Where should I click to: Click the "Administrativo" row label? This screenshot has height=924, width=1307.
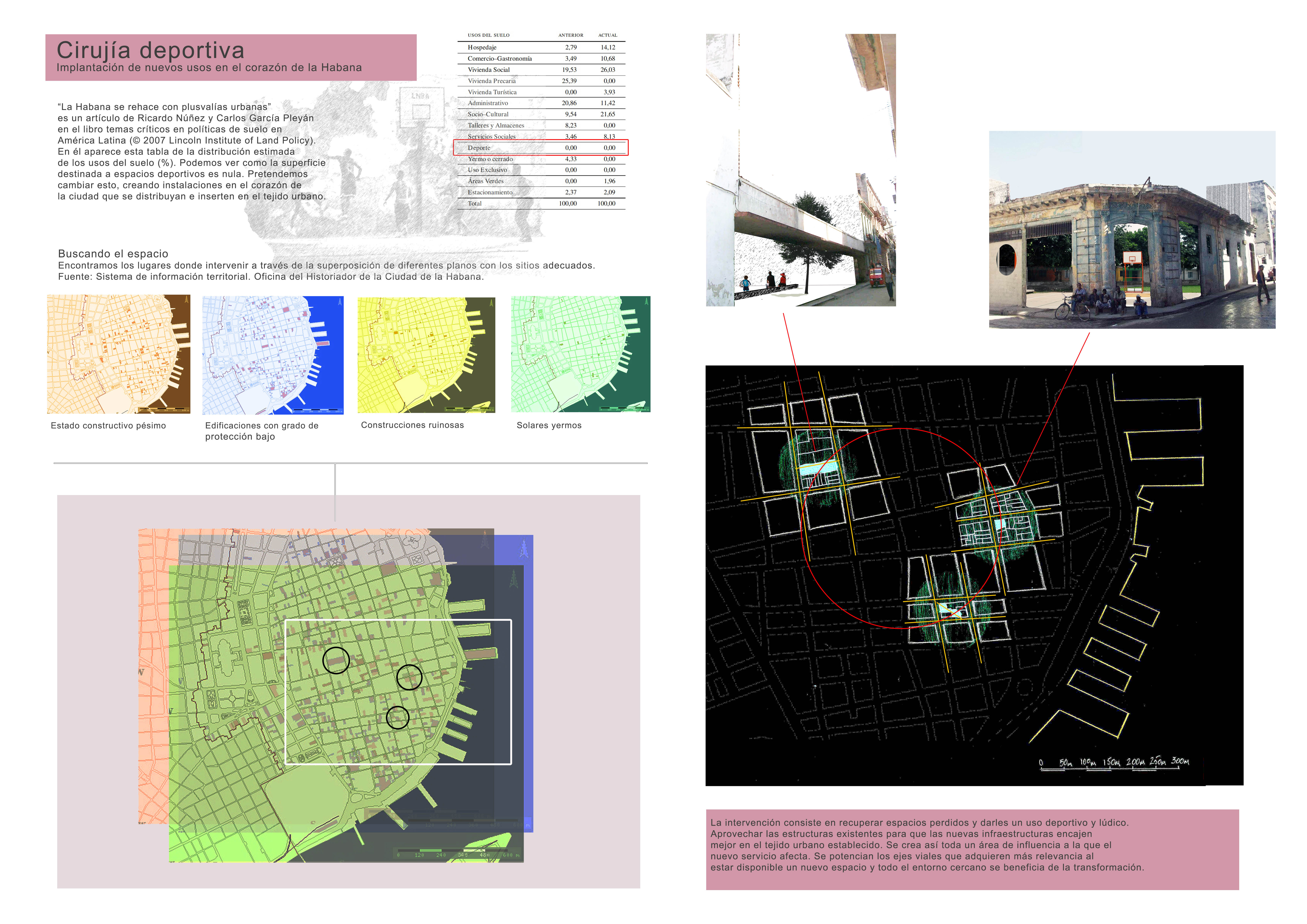click(488, 103)
